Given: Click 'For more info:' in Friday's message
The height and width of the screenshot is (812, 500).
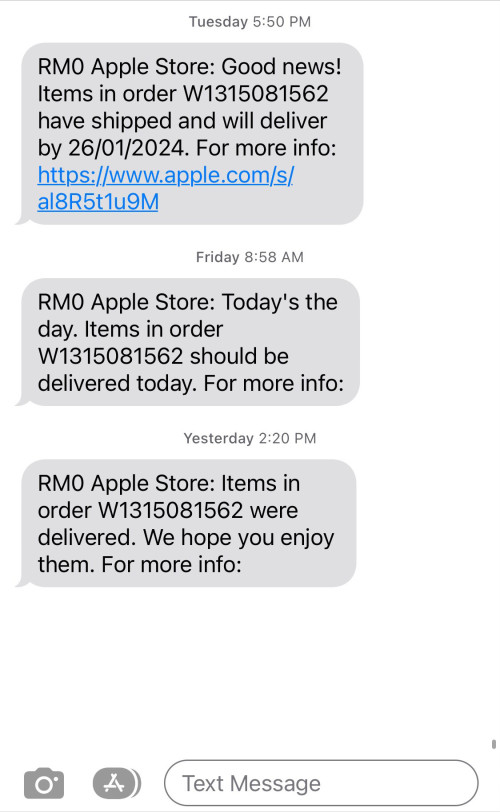Looking at the screenshot, I should pos(273,384).
